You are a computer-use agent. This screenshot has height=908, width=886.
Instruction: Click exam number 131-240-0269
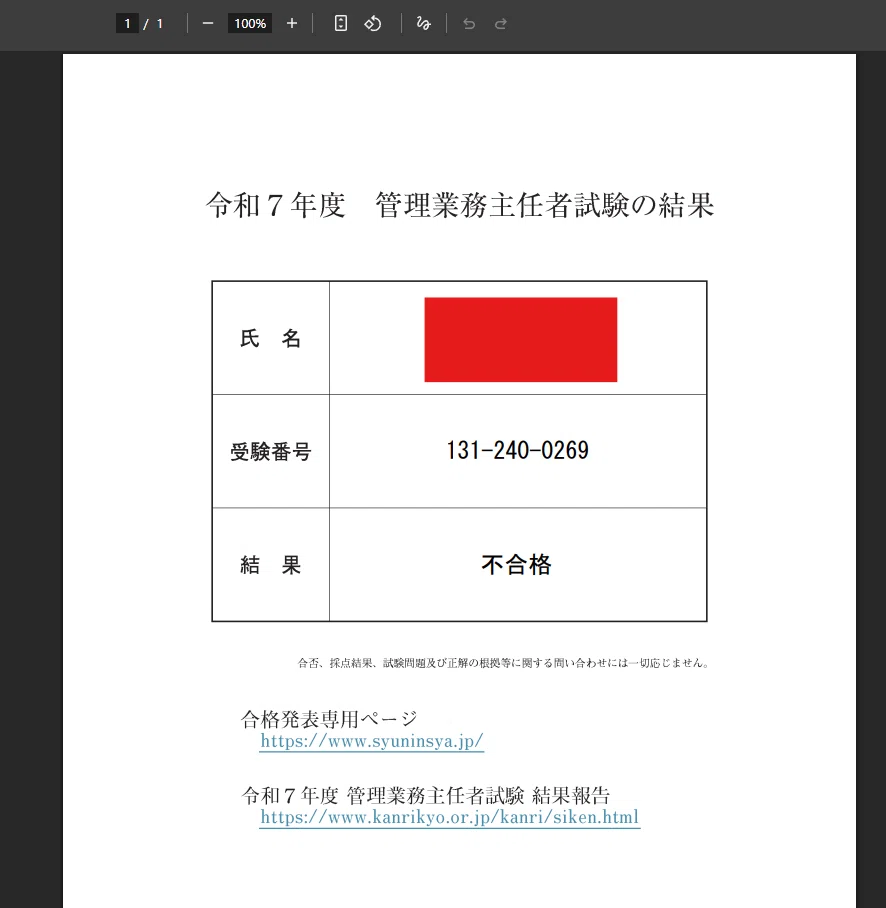[x=517, y=451]
